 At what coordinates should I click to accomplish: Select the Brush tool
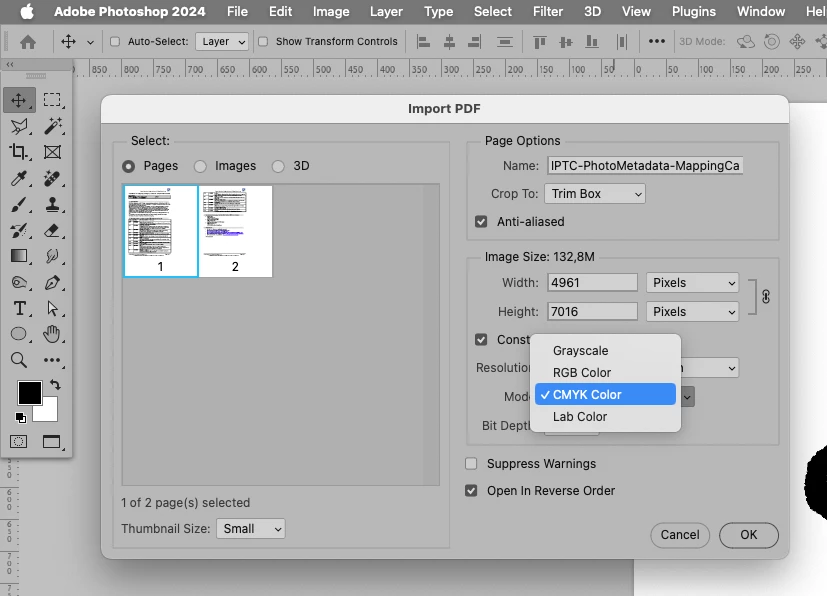[19, 204]
